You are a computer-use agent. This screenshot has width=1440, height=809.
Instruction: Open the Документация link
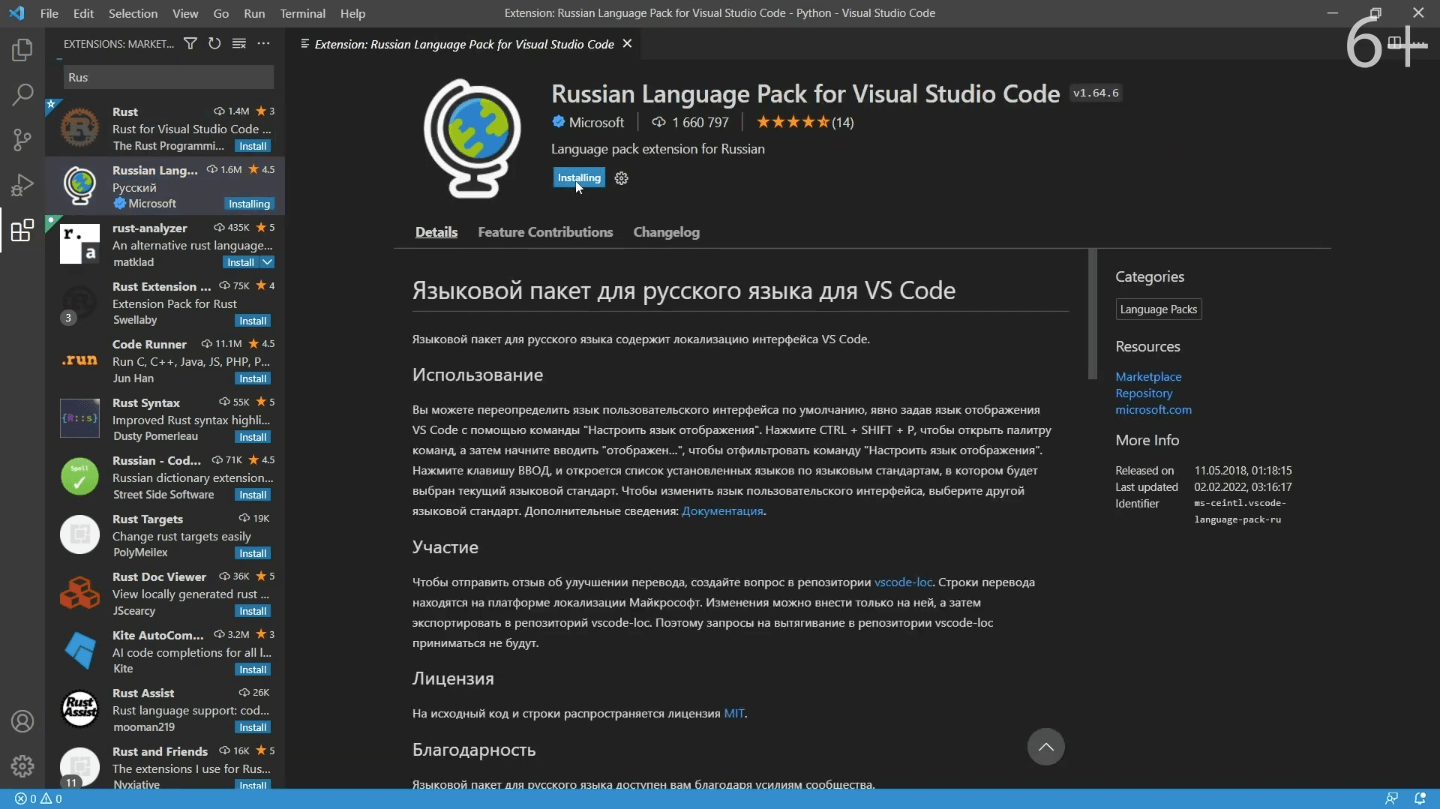[723, 511]
